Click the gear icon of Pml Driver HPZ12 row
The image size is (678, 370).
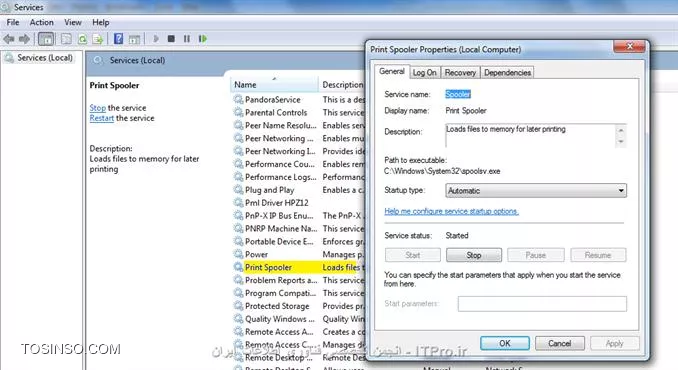[238, 203]
